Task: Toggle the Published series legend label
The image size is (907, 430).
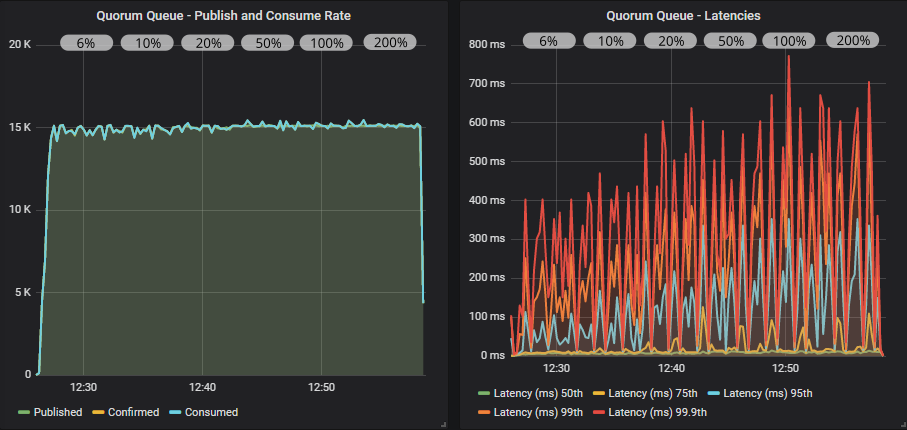Action: point(57,412)
